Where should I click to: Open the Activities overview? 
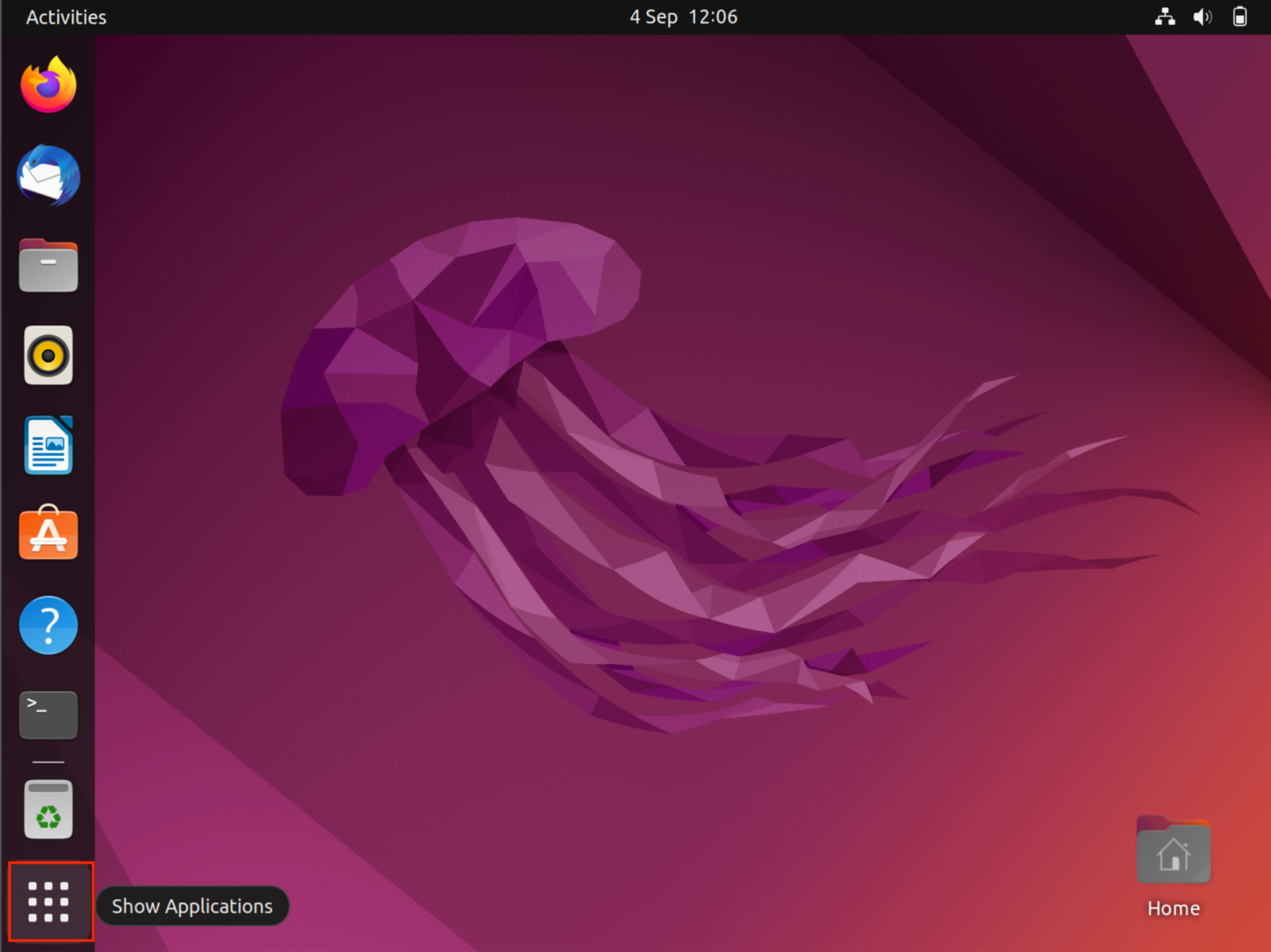click(65, 17)
